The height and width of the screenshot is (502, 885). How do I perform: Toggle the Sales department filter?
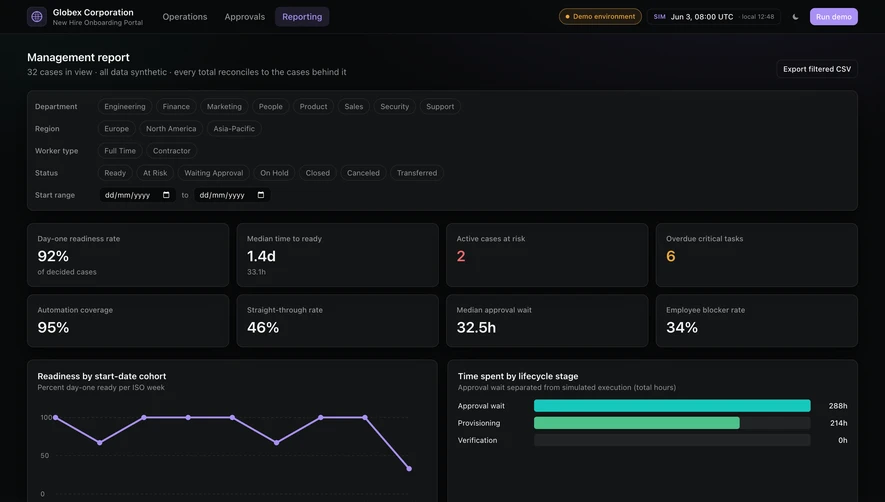[354, 106]
